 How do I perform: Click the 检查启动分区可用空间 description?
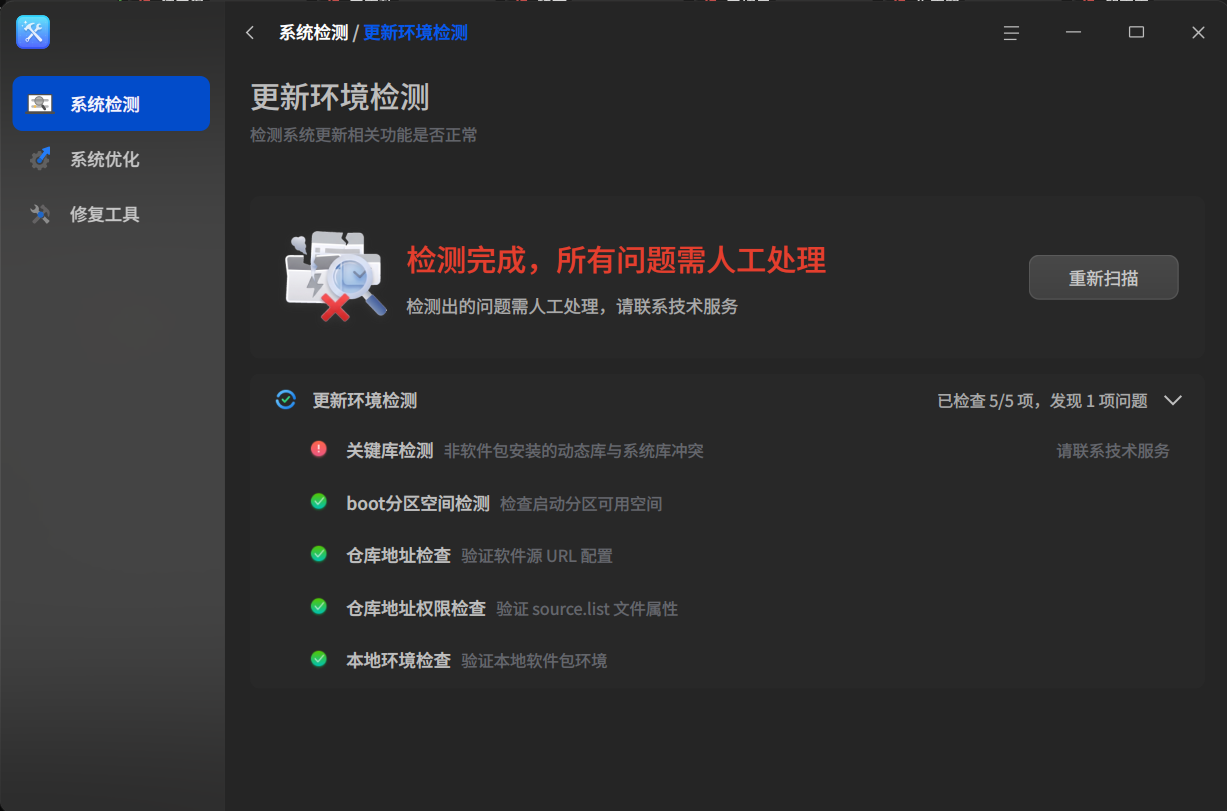click(581, 504)
